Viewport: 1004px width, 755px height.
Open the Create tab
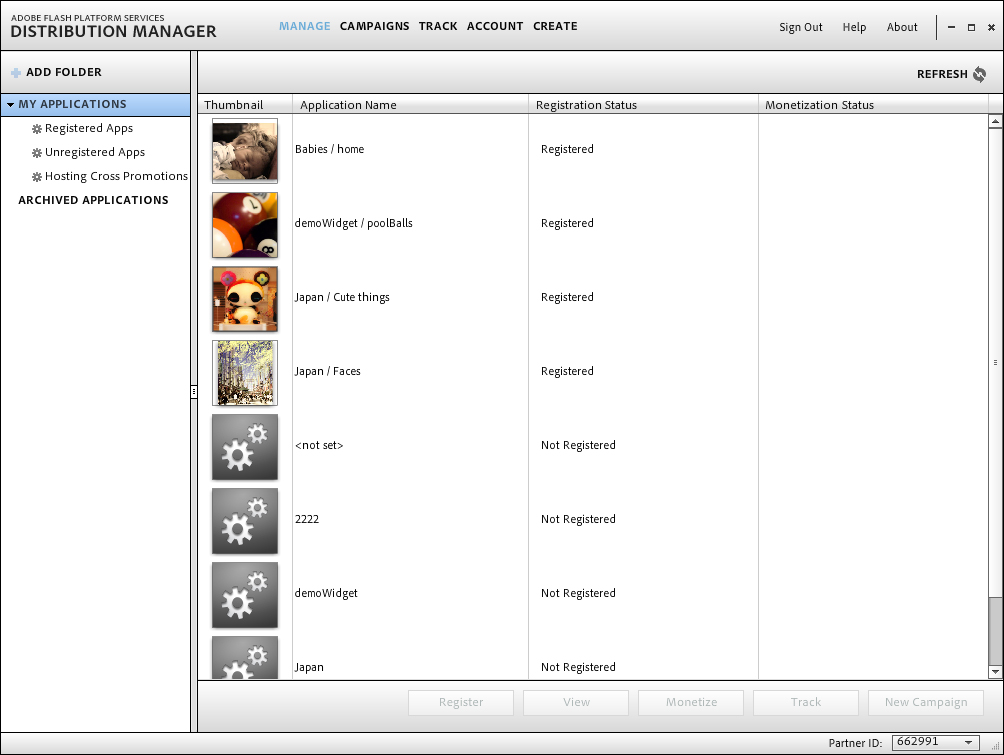555,26
